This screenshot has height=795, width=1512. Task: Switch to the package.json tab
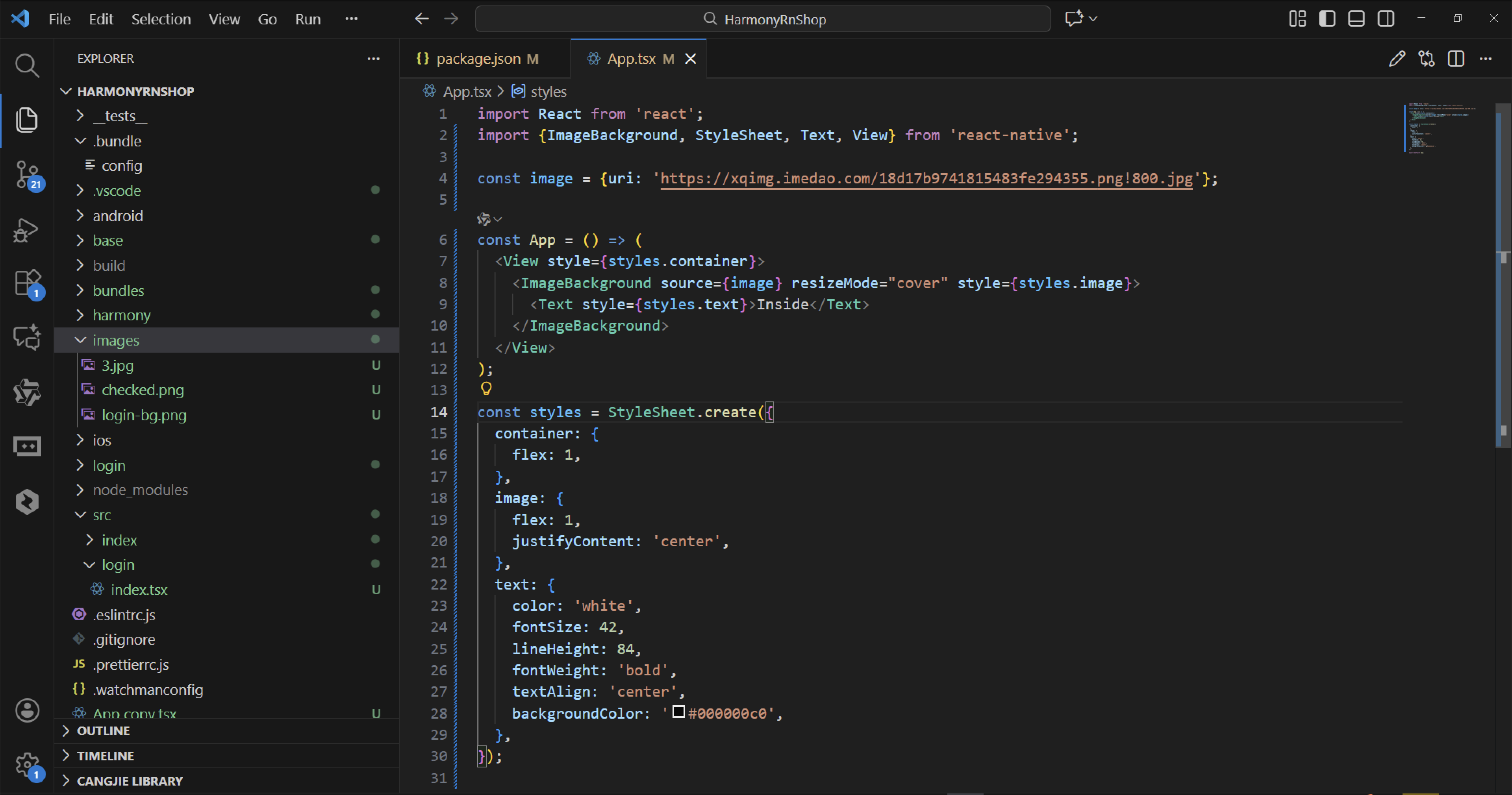[485, 59]
